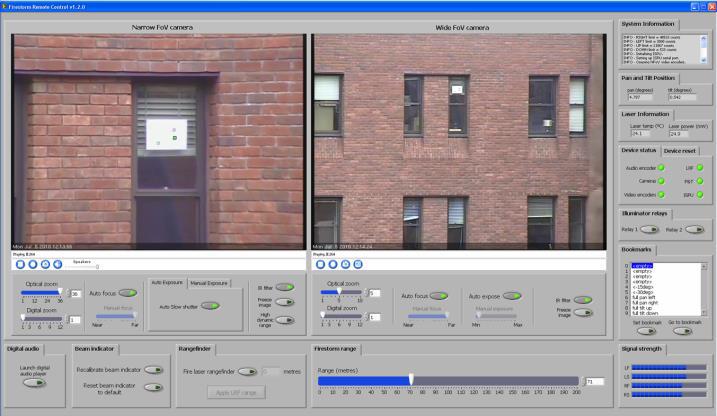Step the wide camera optical zoom value
The width and height of the screenshot is (717, 416).
(x=366, y=293)
